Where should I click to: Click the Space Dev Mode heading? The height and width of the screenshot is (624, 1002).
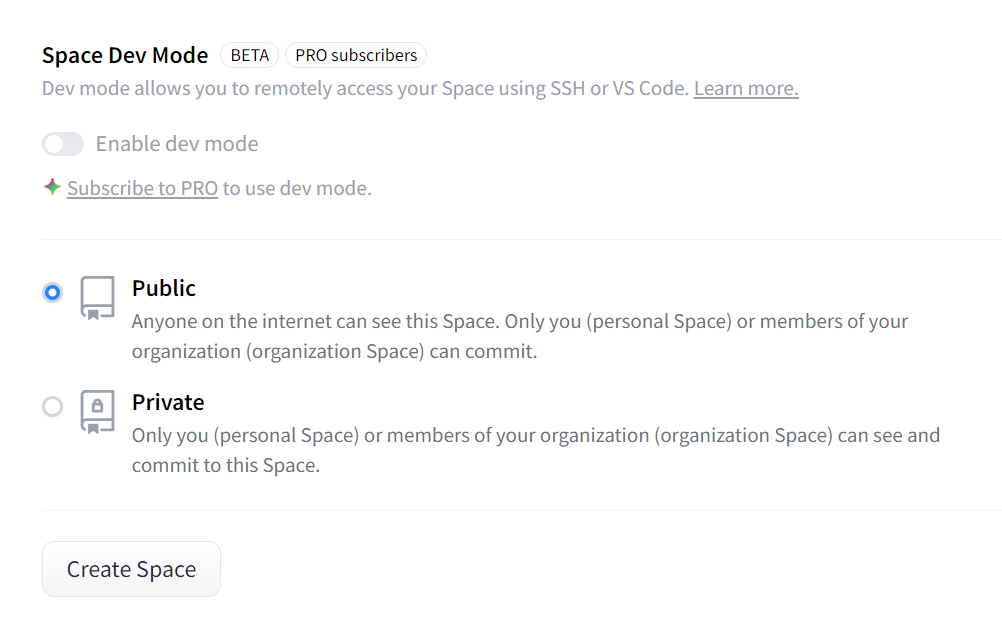click(125, 55)
